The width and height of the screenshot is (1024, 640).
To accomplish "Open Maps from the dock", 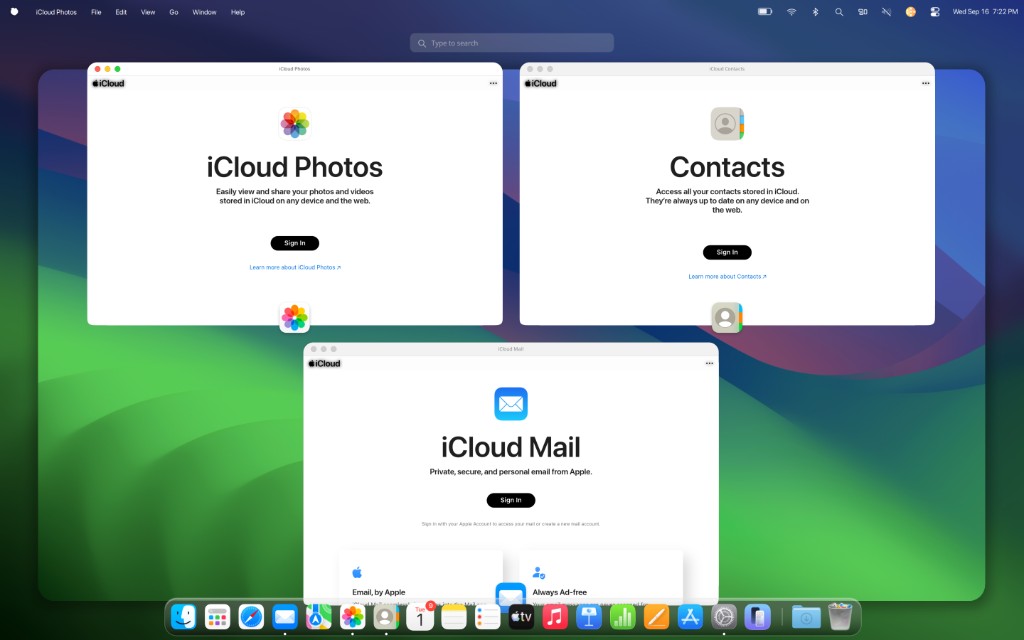I will [x=319, y=616].
